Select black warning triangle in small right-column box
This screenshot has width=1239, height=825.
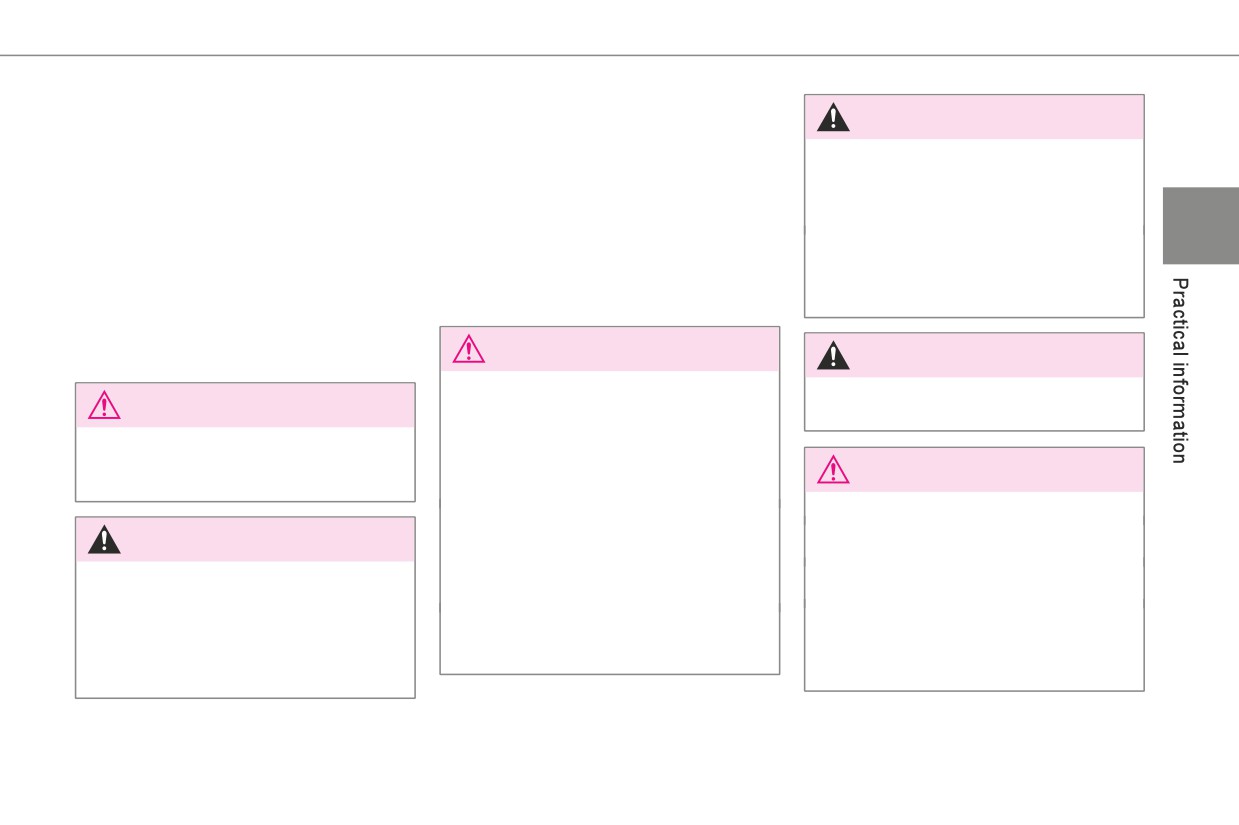tap(833, 355)
